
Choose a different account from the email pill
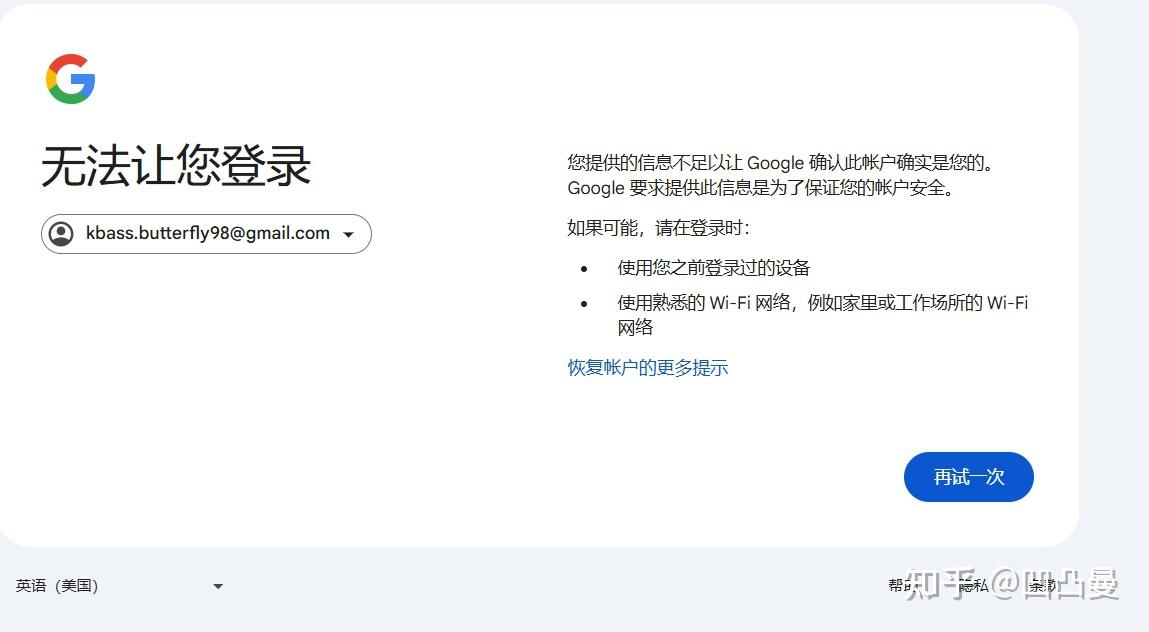click(x=205, y=233)
